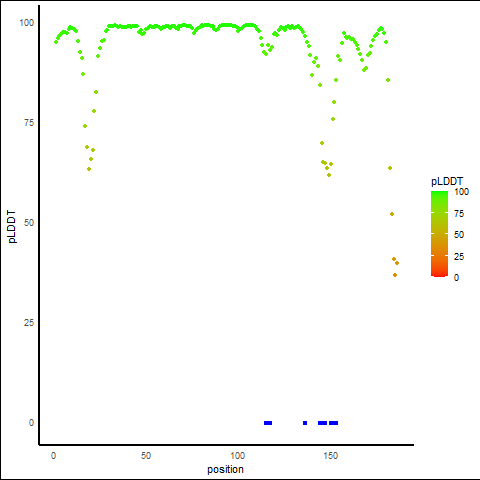Click the y-axis tick label 100
480x480 pixels.
(27, 23)
